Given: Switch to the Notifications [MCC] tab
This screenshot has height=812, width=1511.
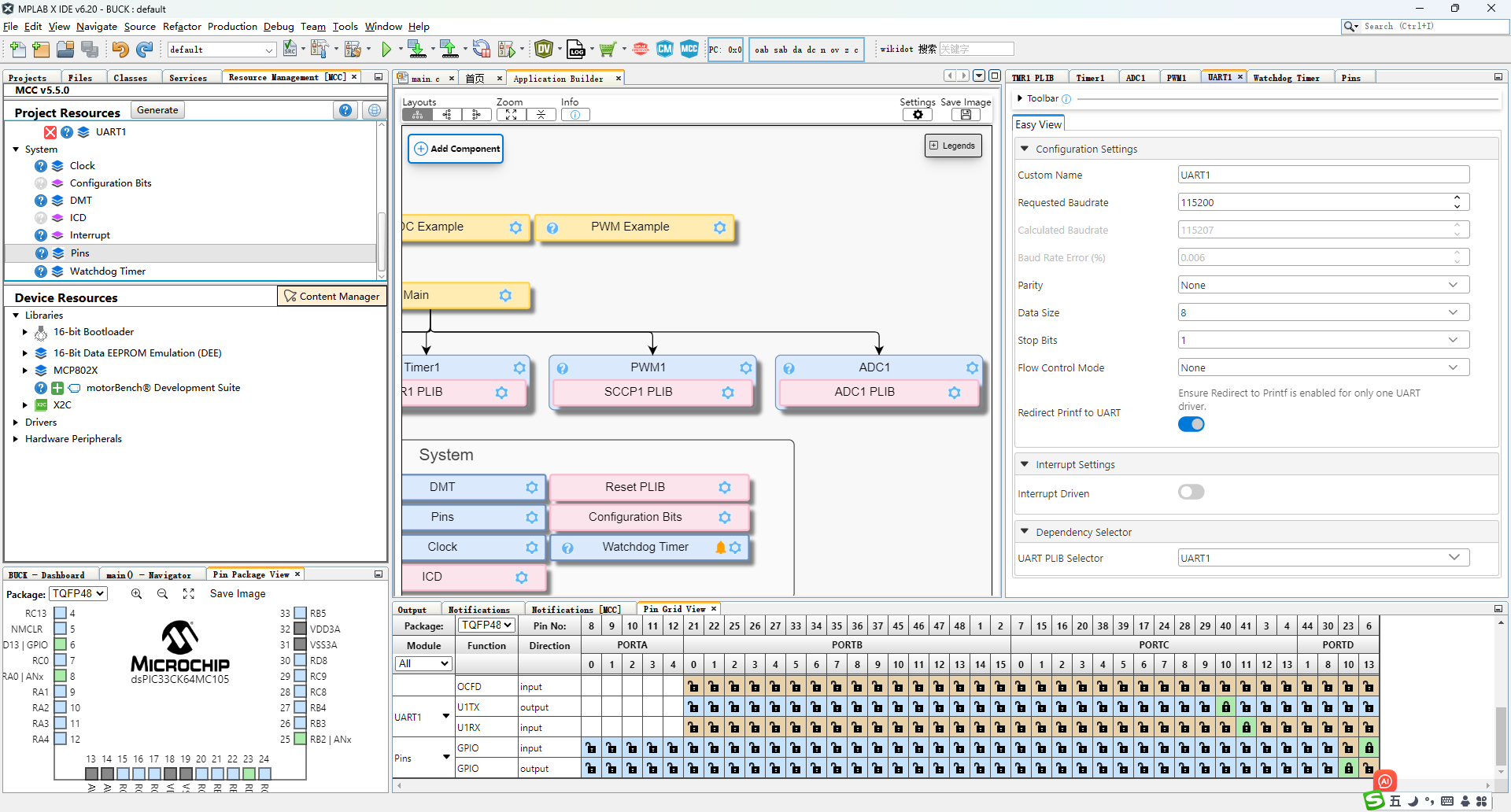Looking at the screenshot, I should (x=576, y=610).
